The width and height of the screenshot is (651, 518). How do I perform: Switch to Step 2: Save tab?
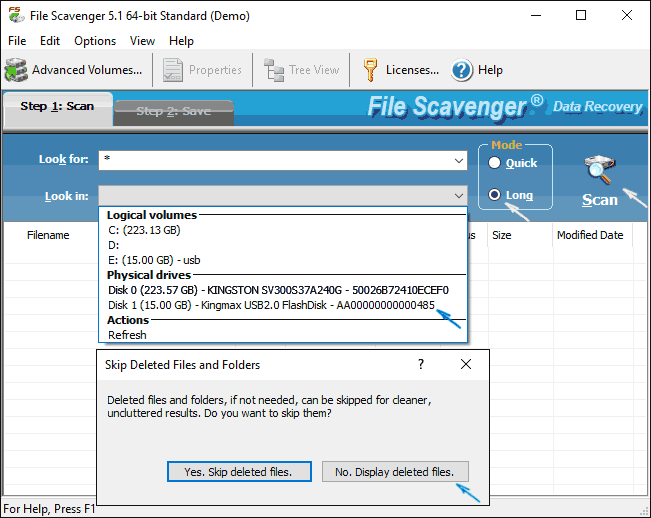174,112
